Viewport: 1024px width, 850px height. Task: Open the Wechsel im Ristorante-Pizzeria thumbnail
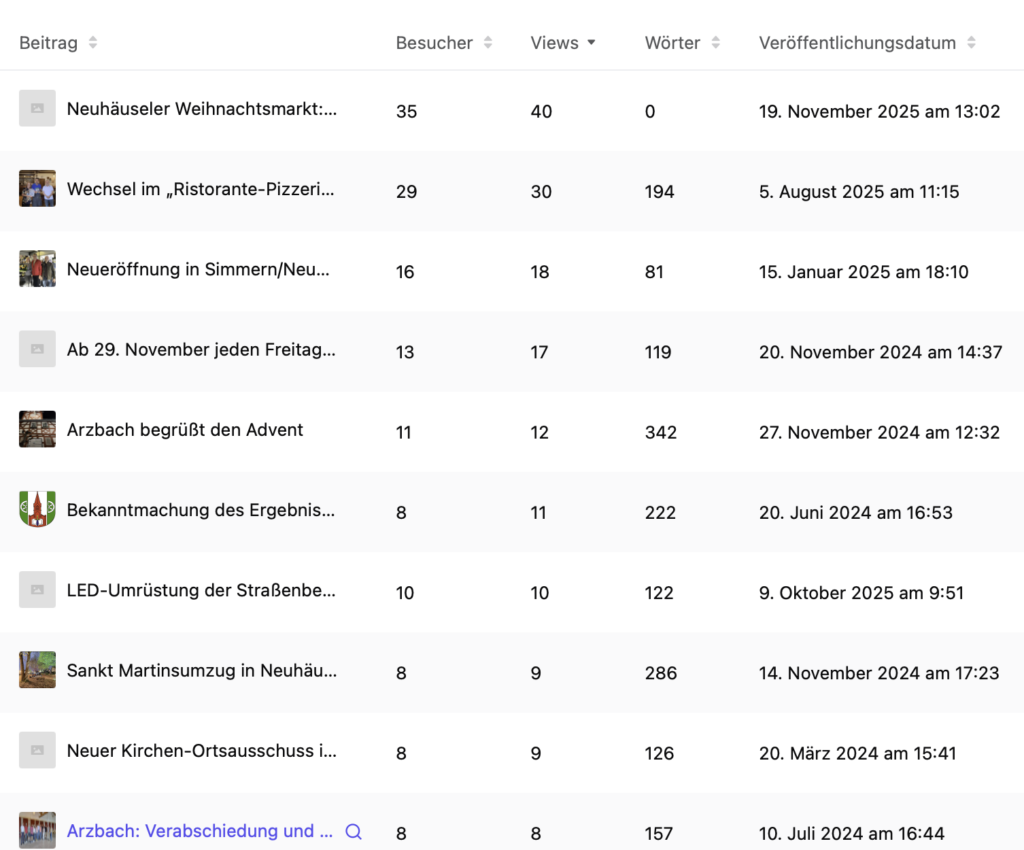(x=37, y=189)
